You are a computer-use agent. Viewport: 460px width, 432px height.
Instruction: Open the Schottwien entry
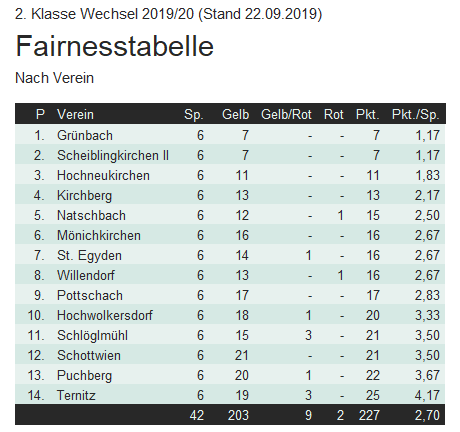coord(89,355)
